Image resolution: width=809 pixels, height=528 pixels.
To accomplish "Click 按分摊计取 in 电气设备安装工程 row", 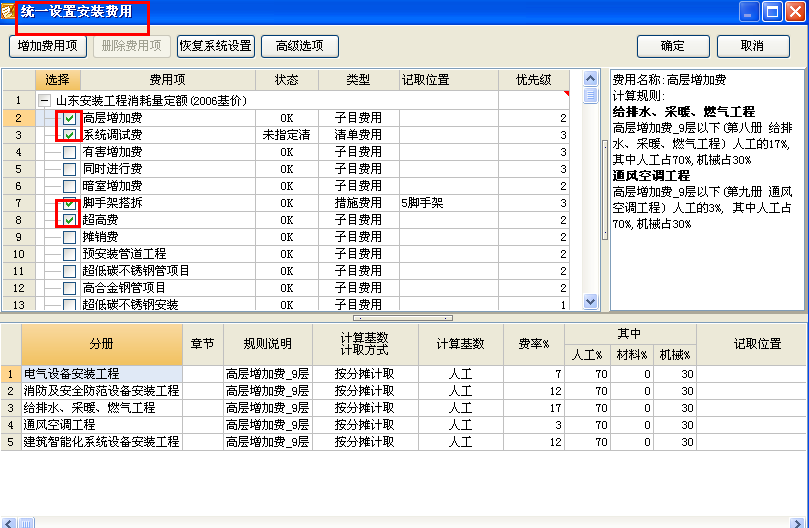I will pos(365,374).
